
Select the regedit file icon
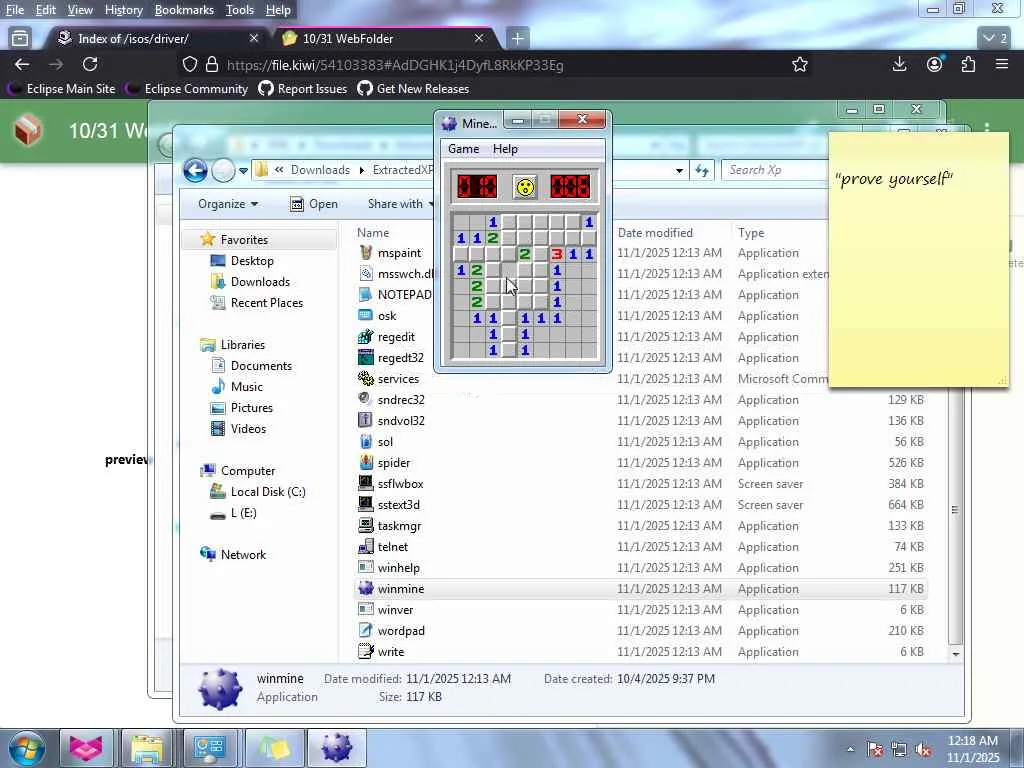(x=366, y=337)
